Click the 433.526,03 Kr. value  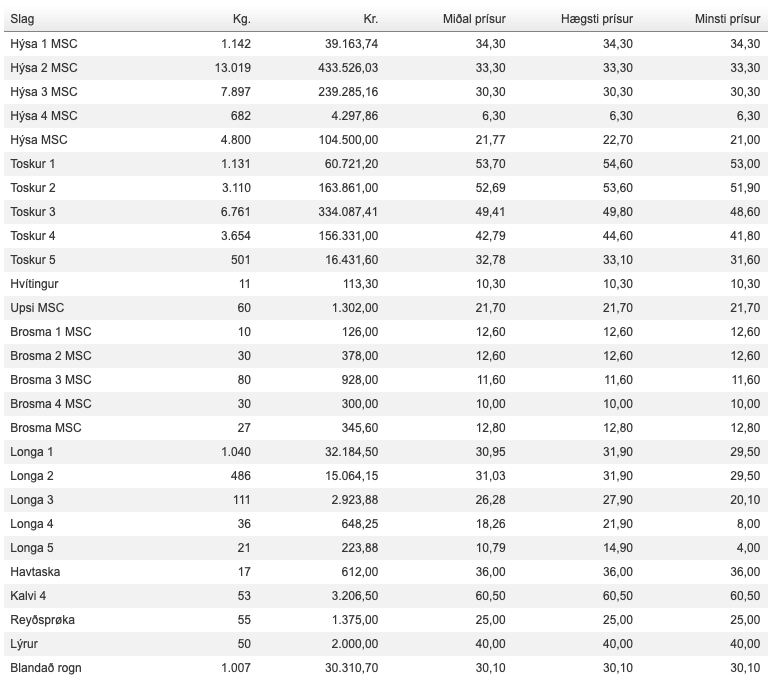344,68
